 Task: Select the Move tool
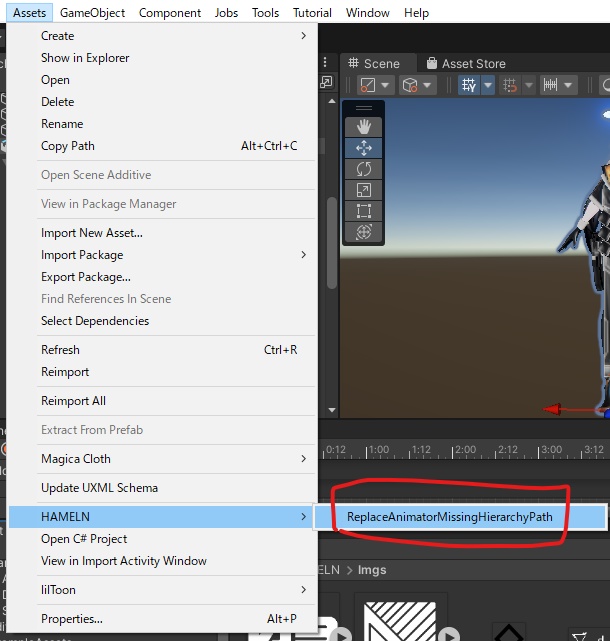click(363, 148)
